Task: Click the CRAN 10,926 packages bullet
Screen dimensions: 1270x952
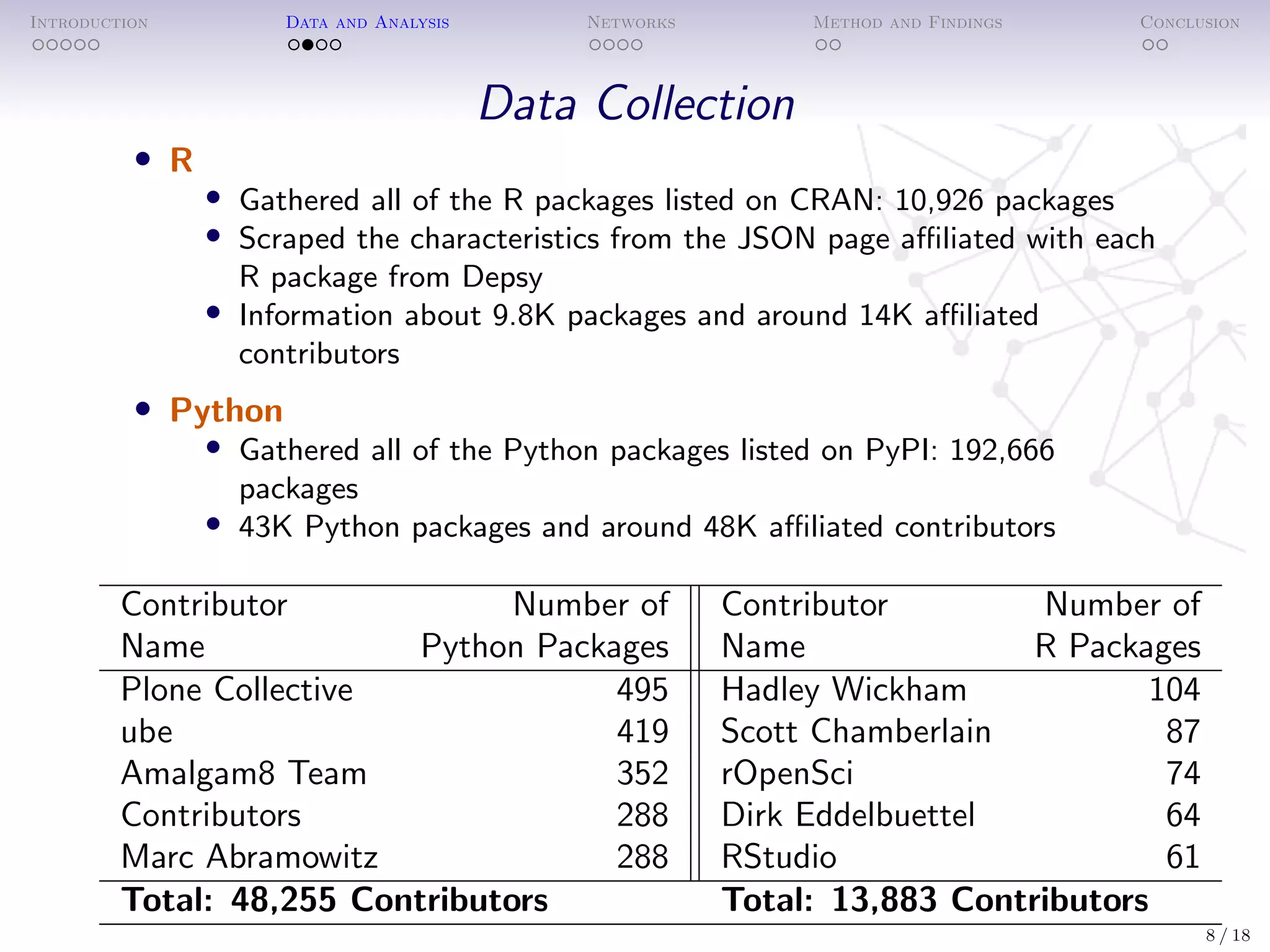Action: pos(677,201)
